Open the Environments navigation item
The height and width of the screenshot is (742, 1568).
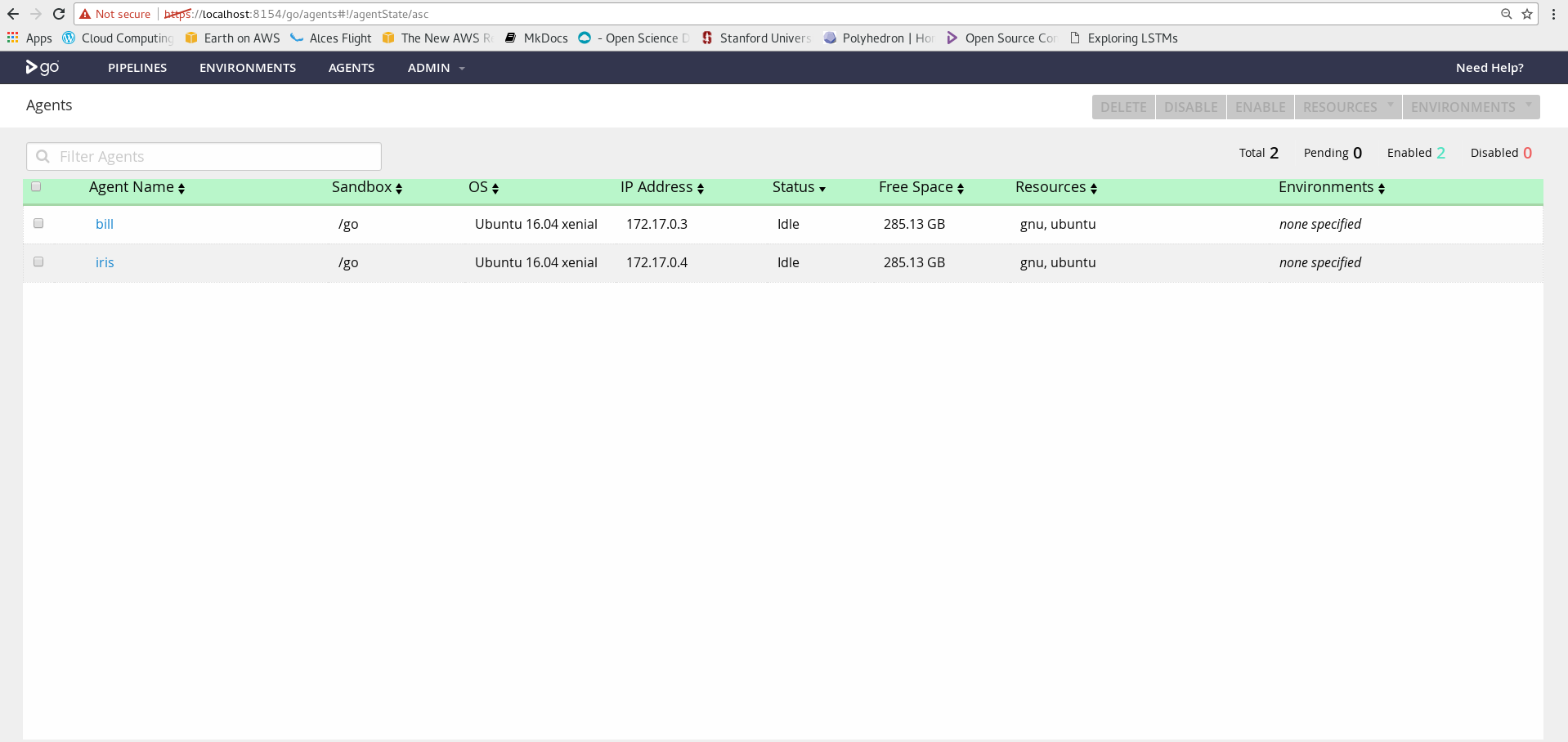click(248, 68)
